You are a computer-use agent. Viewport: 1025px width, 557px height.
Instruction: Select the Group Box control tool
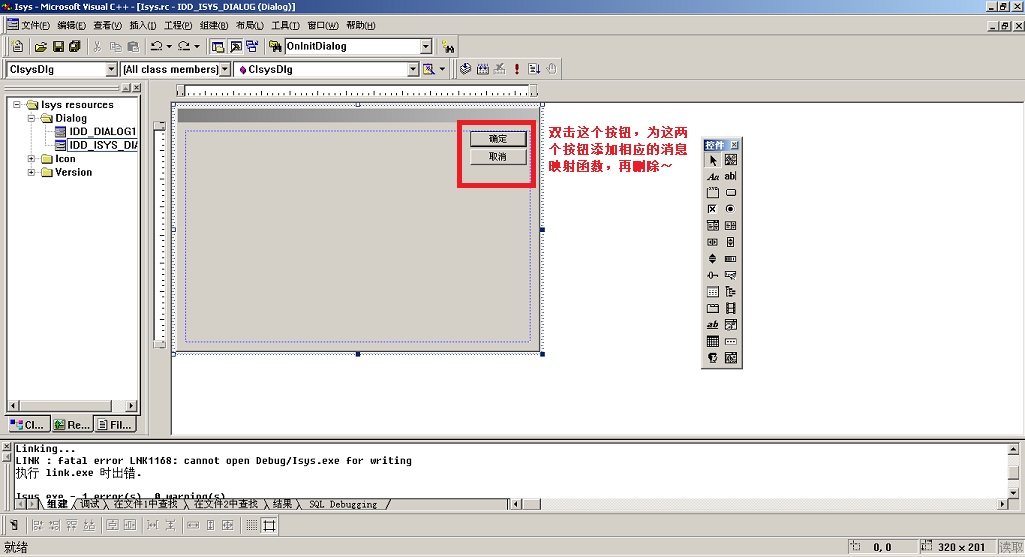point(713,193)
